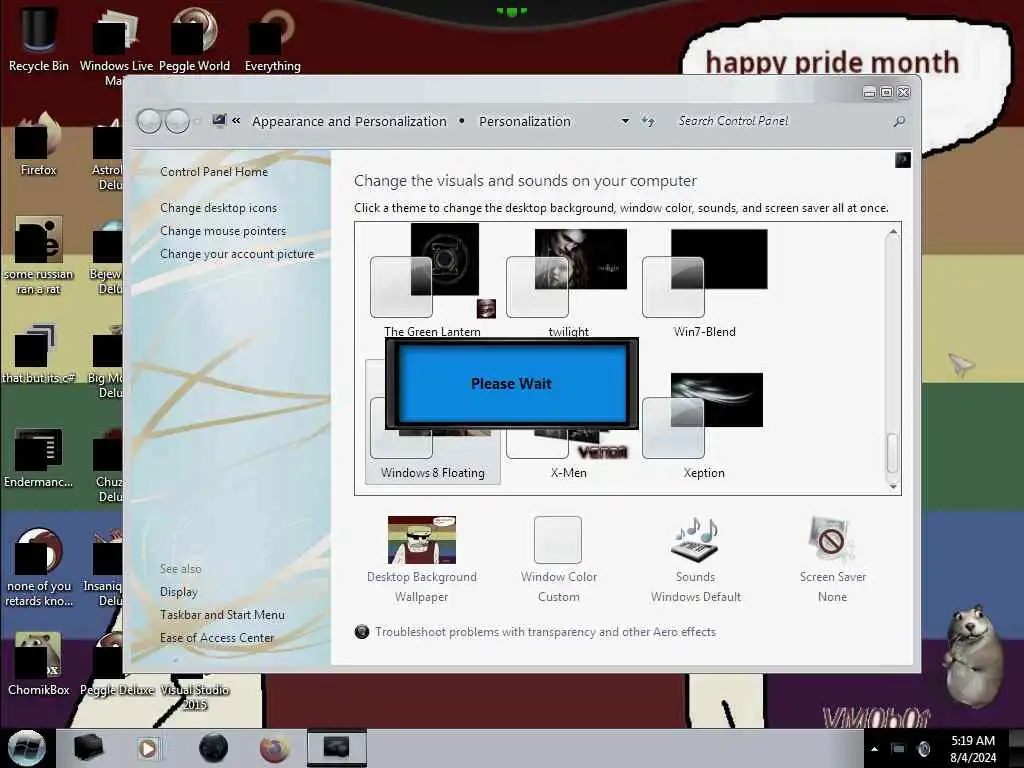Click the Forward navigation button

tap(177, 121)
